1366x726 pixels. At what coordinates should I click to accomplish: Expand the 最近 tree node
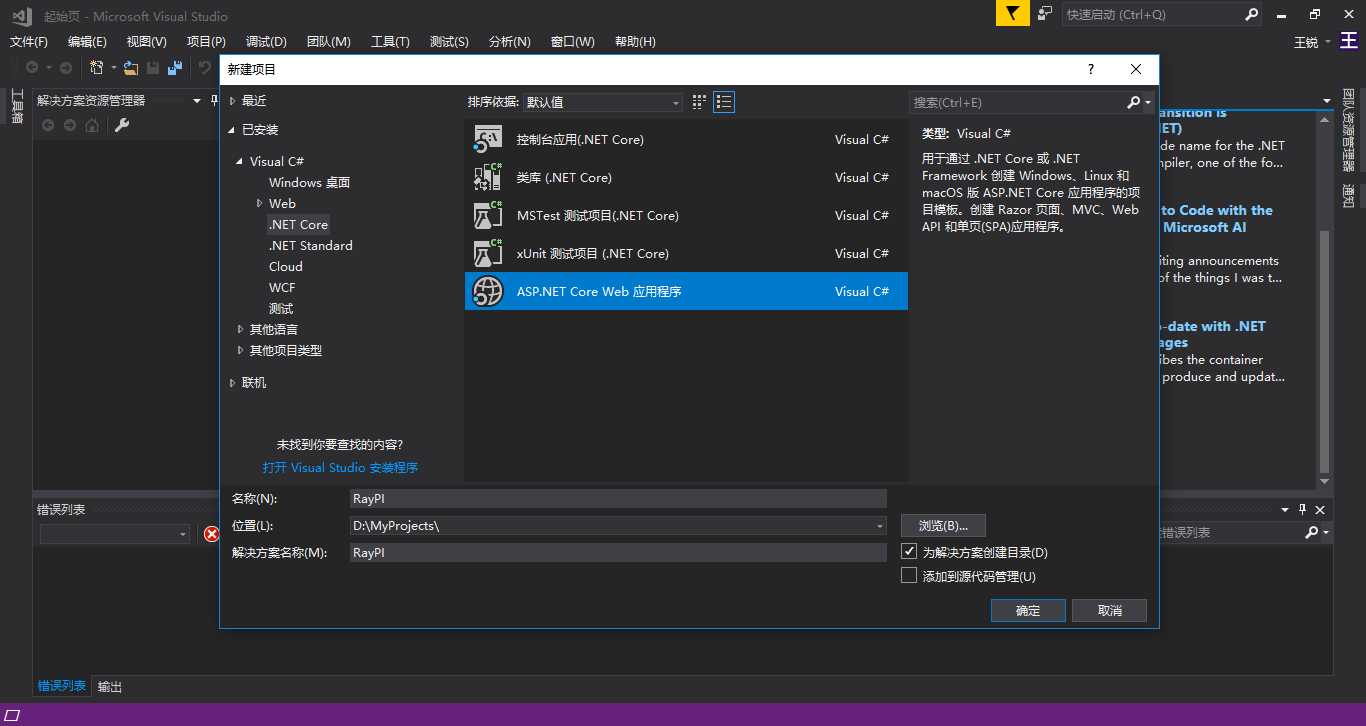point(233,100)
